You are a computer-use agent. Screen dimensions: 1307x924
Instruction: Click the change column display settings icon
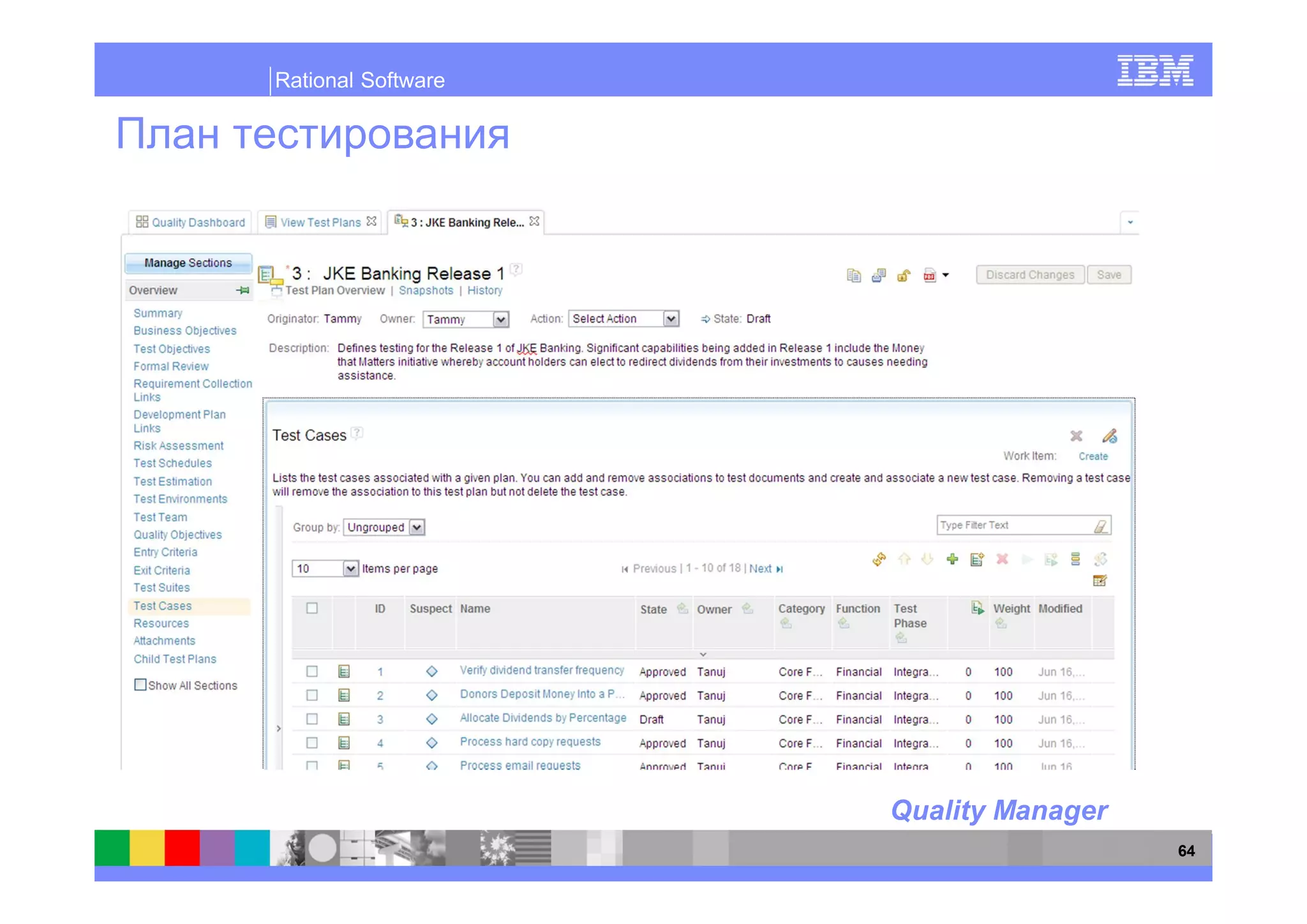[1100, 581]
